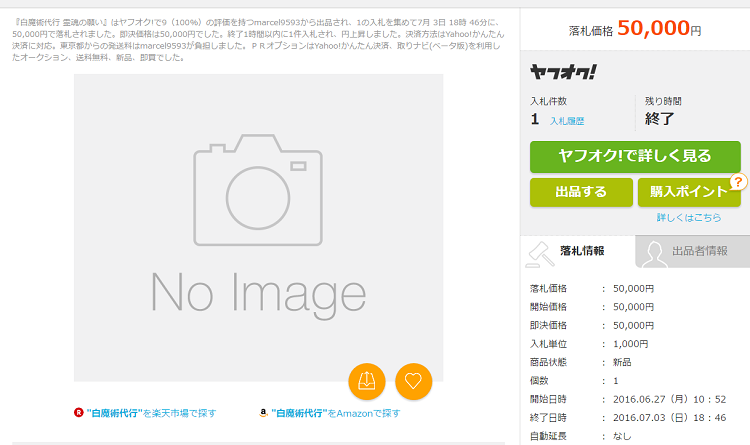The image size is (750, 445).
Task: Open the 入札履歴 bid history link
Action: pos(566,121)
